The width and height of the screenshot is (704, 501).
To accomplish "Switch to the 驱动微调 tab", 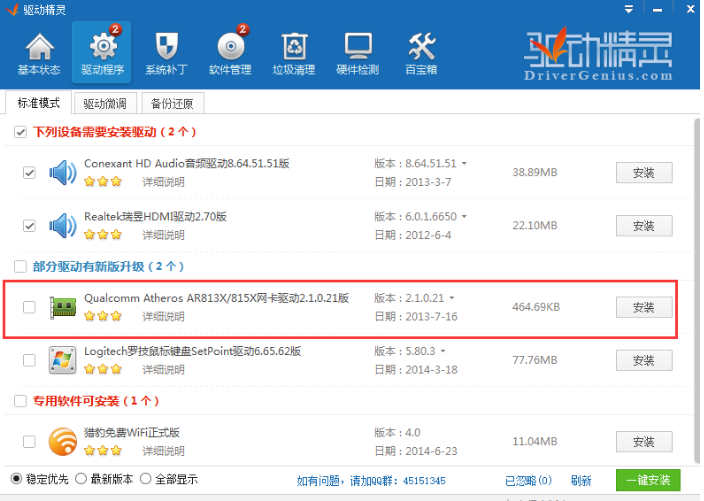I will tap(105, 104).
